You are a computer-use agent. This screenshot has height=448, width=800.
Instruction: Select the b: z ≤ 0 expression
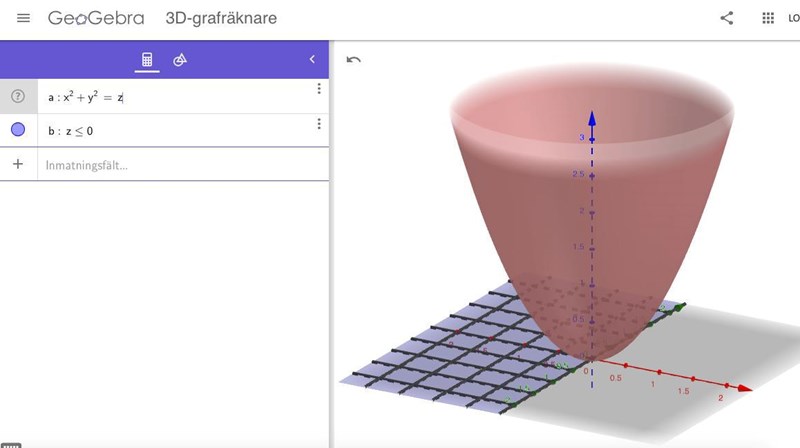(70, 131)
